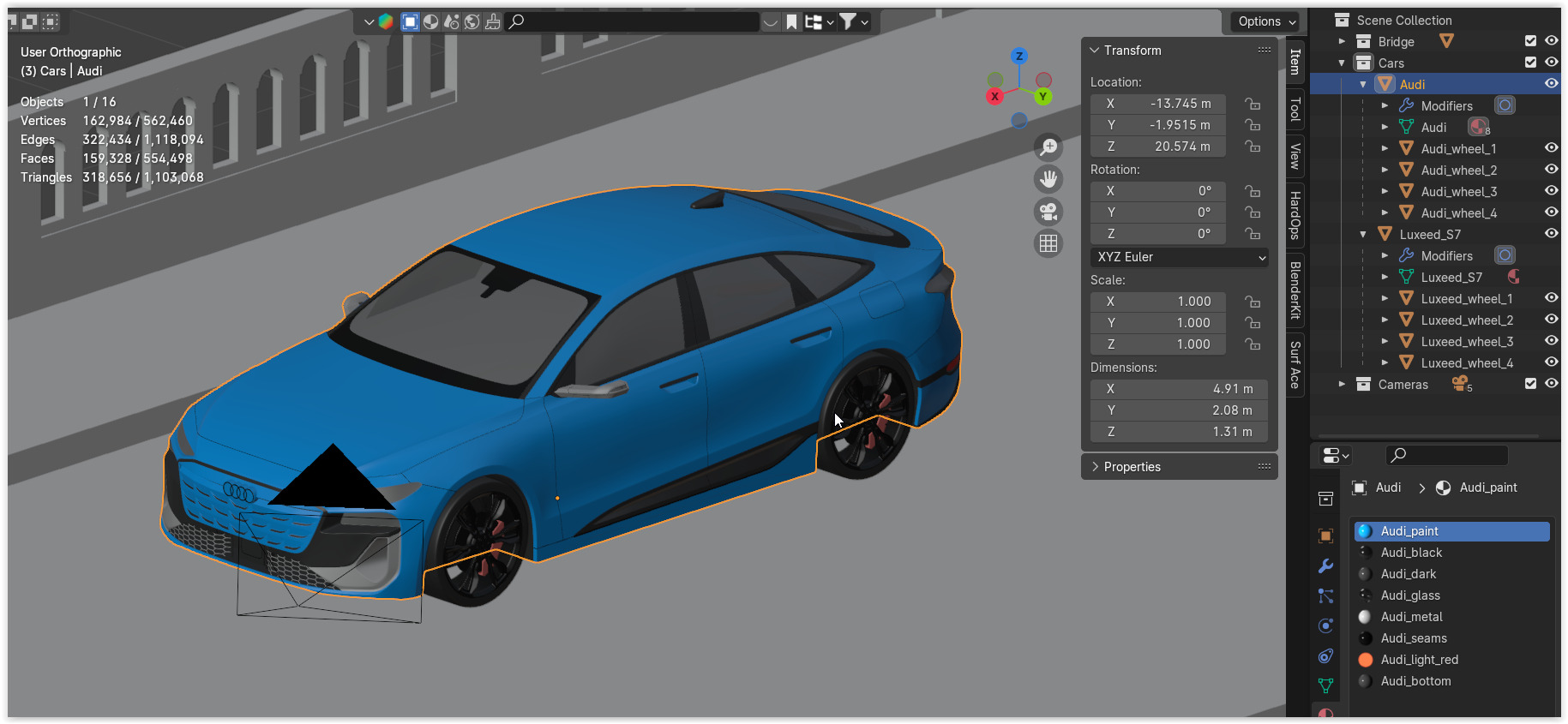Toggle Cameras collection exclude checkbox
Screen dimensions: 1568x724
(1531, 384)
